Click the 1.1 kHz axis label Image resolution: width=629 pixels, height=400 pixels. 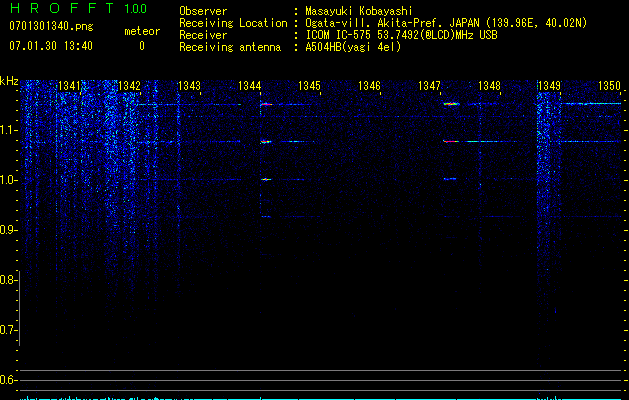pos(7,130)
